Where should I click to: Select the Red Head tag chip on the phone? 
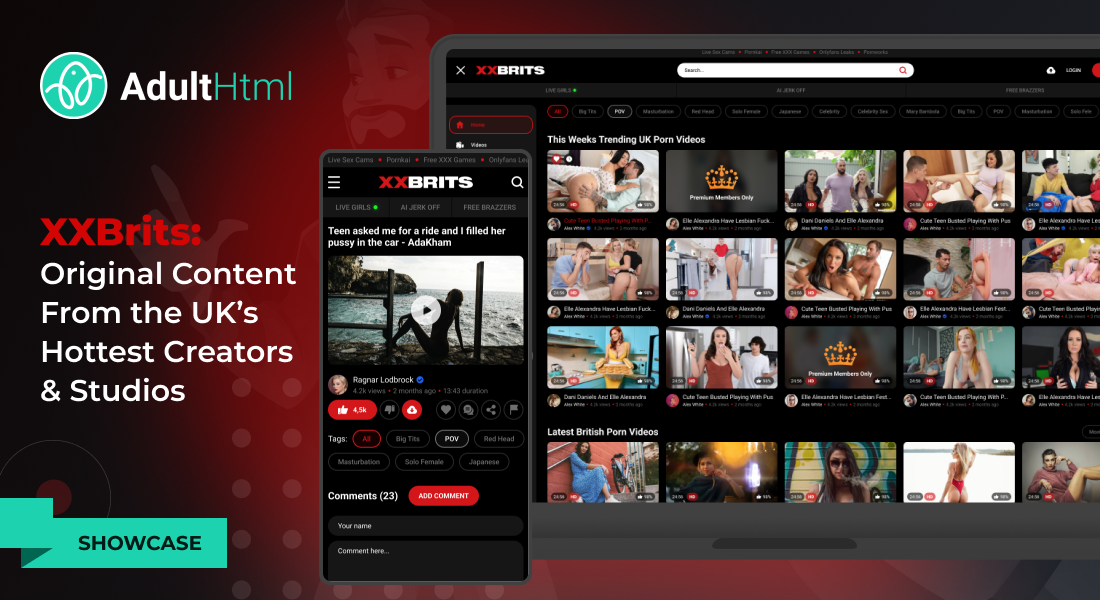(499, 439)
